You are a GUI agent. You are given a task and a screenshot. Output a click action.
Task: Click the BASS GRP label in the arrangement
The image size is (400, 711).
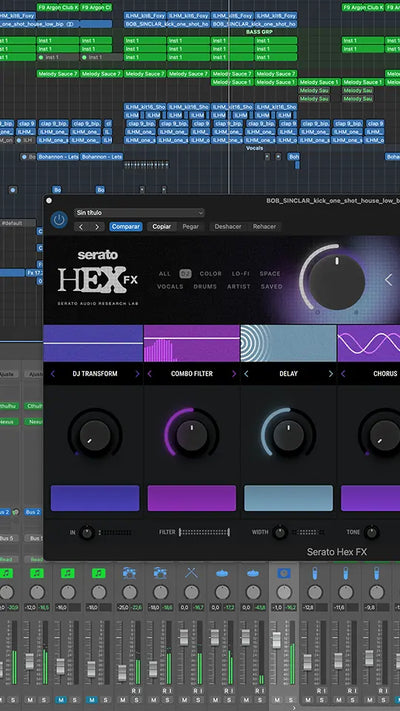259,32
